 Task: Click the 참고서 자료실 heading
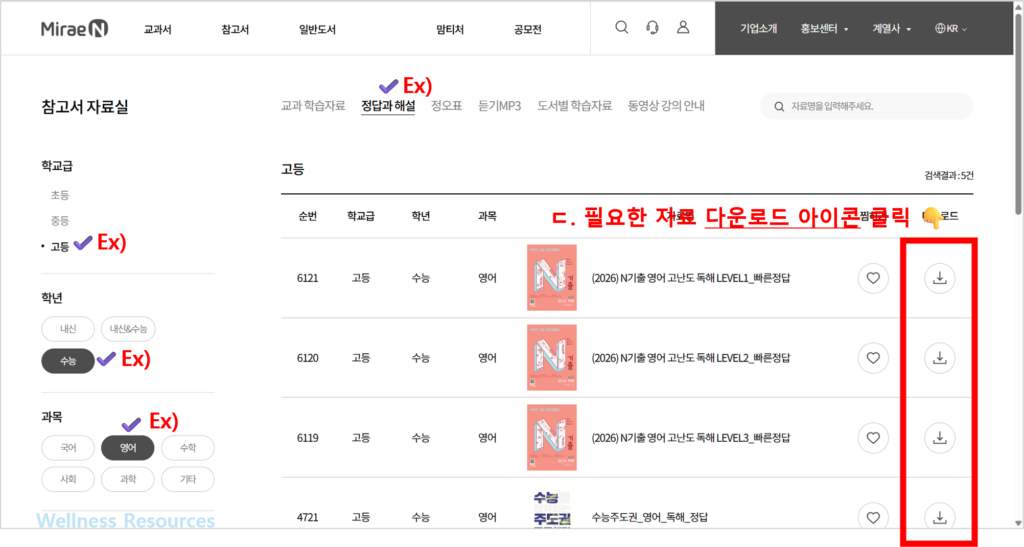(85, 107)
